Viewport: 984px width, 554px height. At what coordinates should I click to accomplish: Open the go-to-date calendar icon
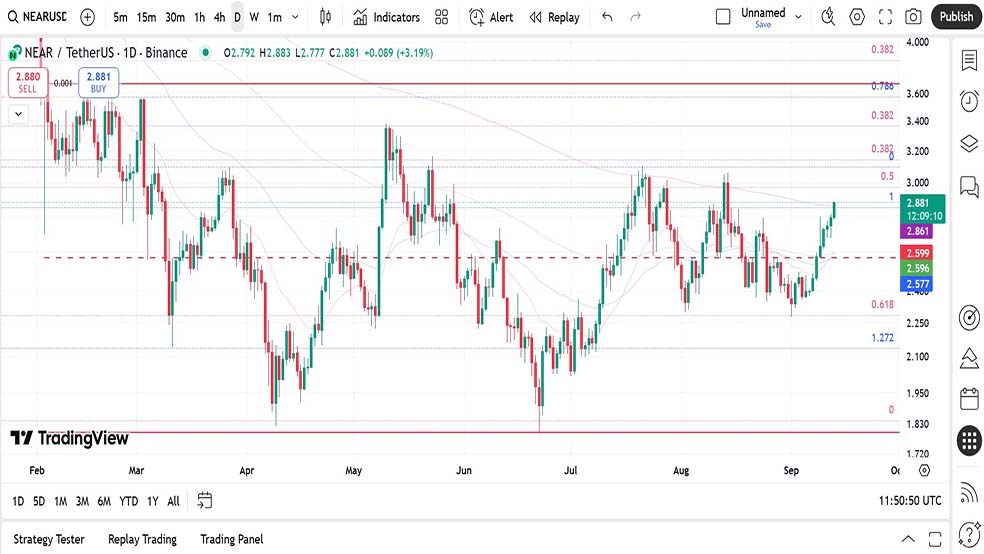point(205,500)
